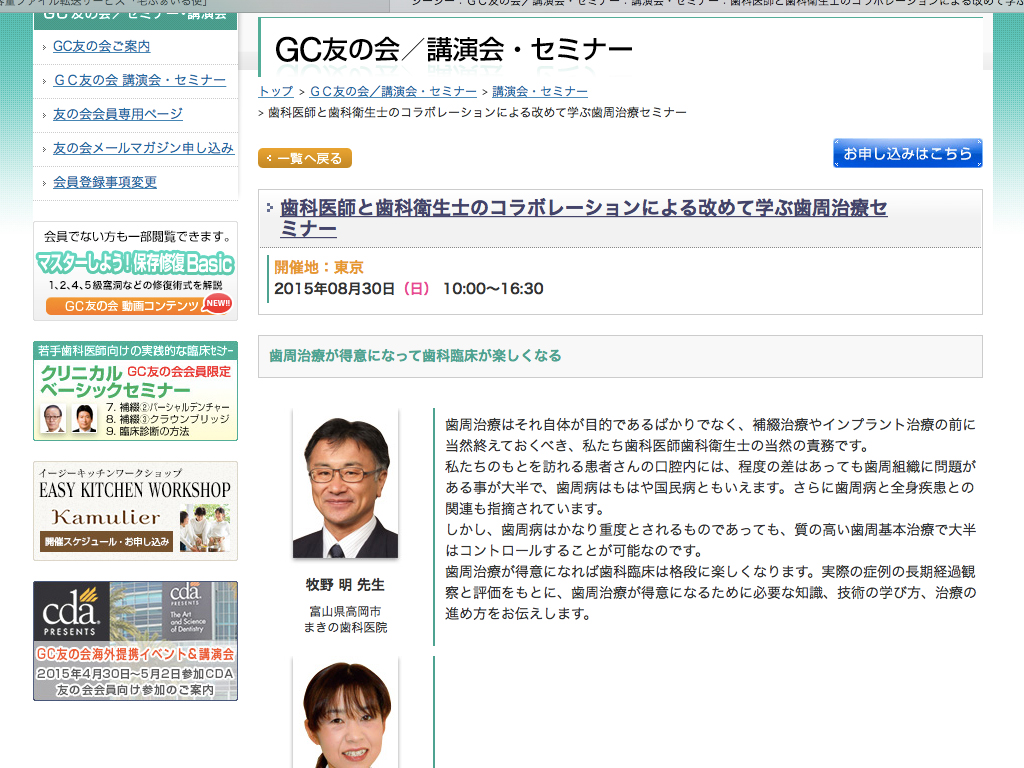Click the date 2015年08月30日 text
Image resolution: width=1024 pixels, height=768 pixels.
[x=334, y=289]
